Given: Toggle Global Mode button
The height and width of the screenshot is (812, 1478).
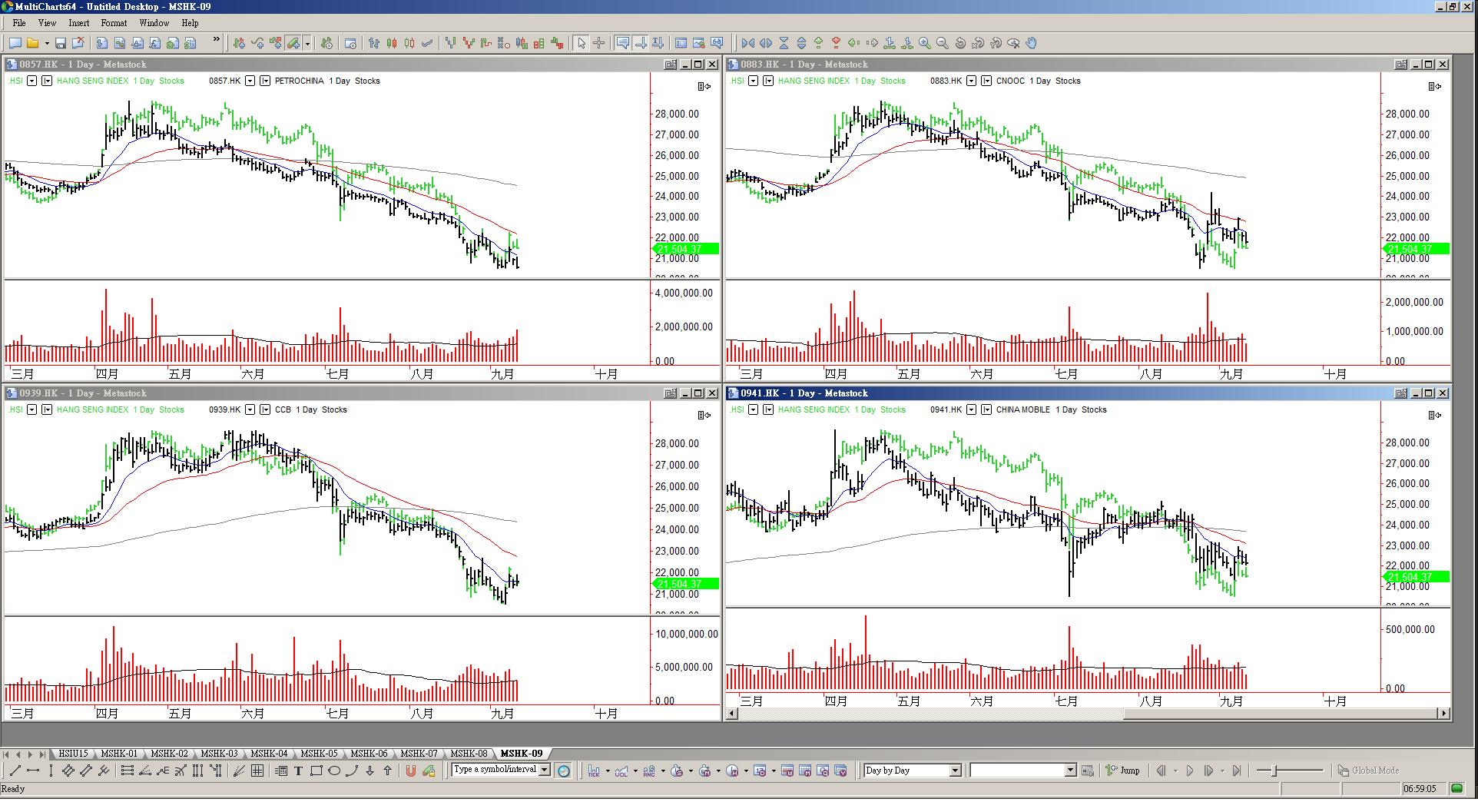Looking at the screenshot, I should coord(1369,771).
